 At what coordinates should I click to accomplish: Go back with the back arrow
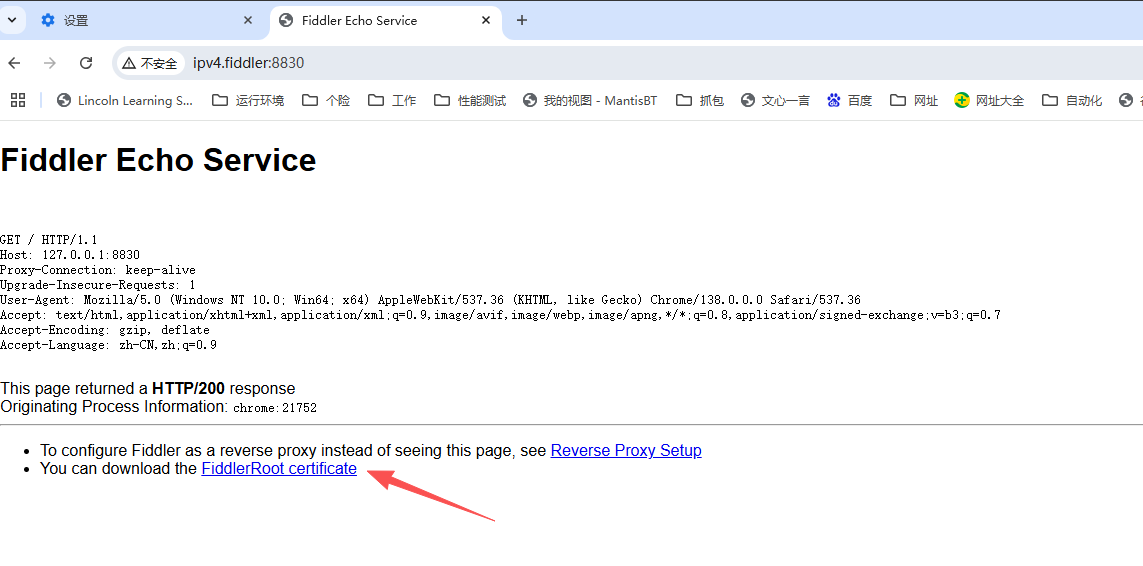[x=15, y=63]
